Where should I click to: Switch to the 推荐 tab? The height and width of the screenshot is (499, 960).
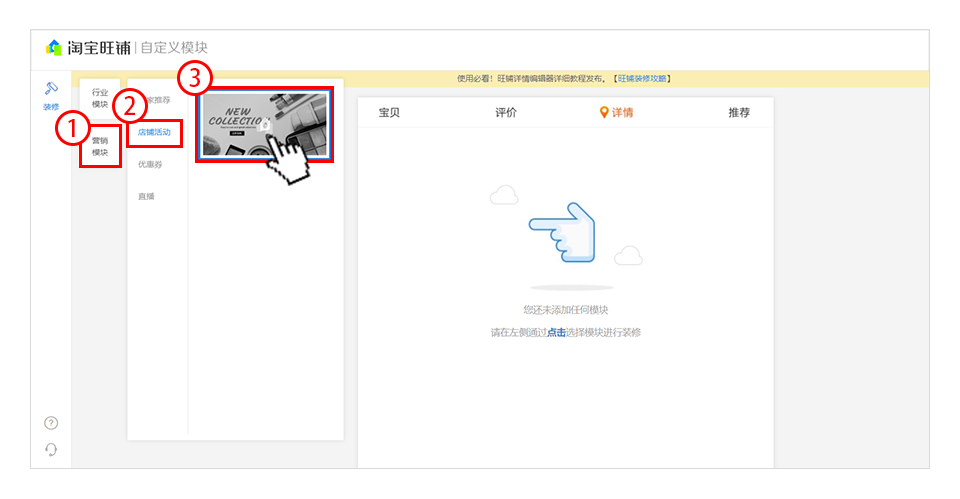tap(739, 112)
